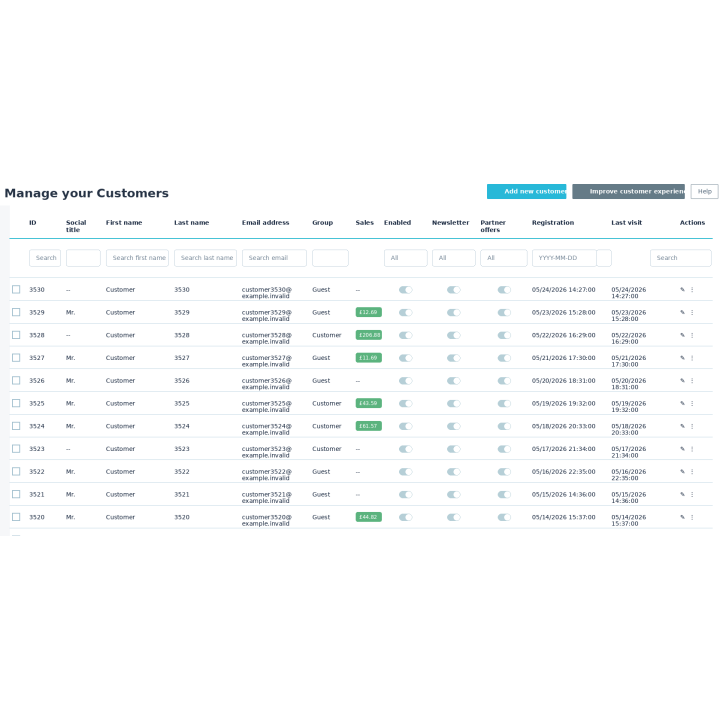
Task: Open the Partner offers filter dropdown
Action: click(x=504, y=258)
